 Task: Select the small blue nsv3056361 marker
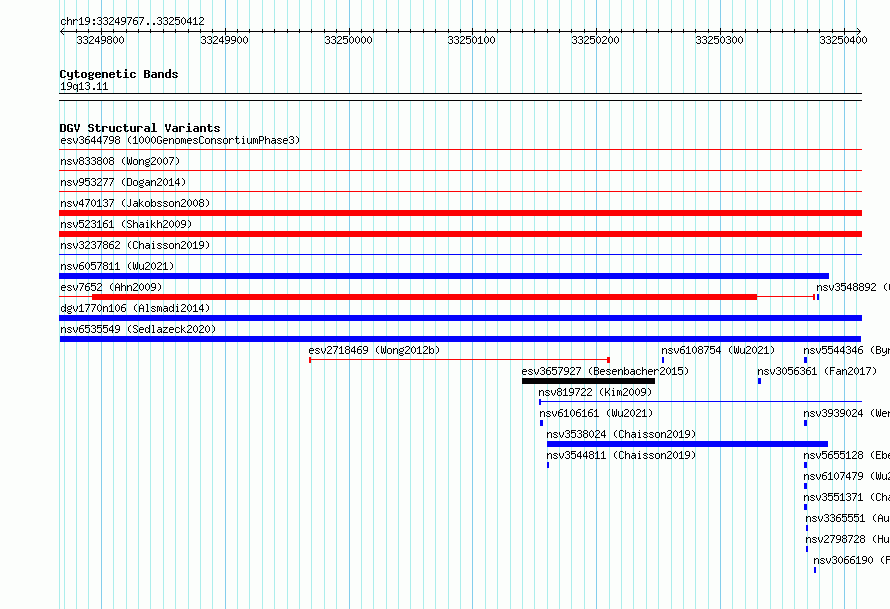point(759,381)
